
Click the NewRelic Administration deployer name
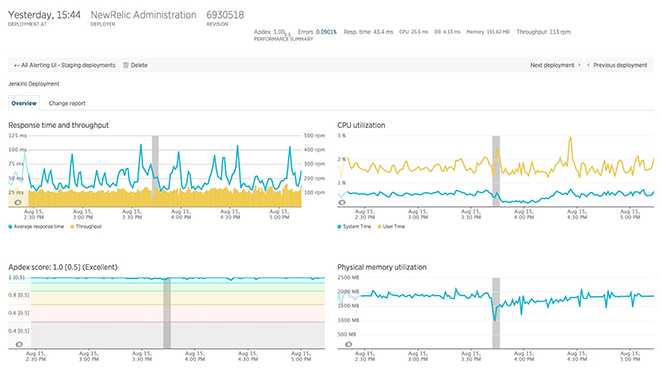click(144, 15)
